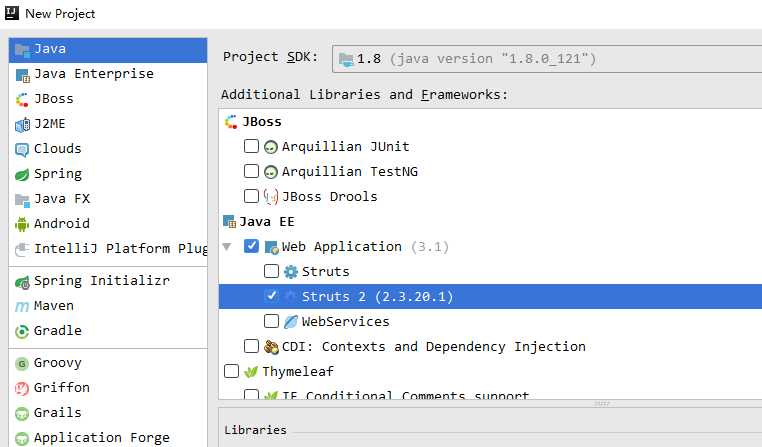Click the Spring leaf icon
762x447 pixels.
22,174
